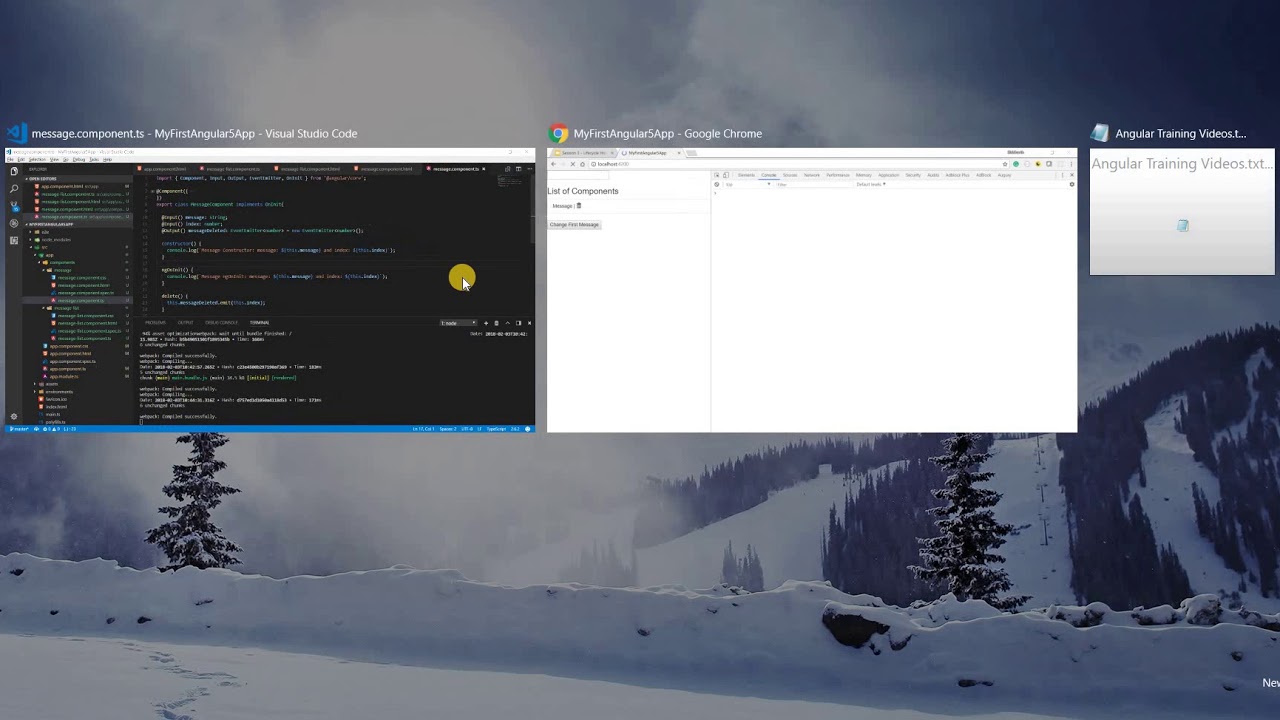Open the top context dropdown in the DevTools console
Viewport: 1280px width, 720px height.
click(748, 184)
